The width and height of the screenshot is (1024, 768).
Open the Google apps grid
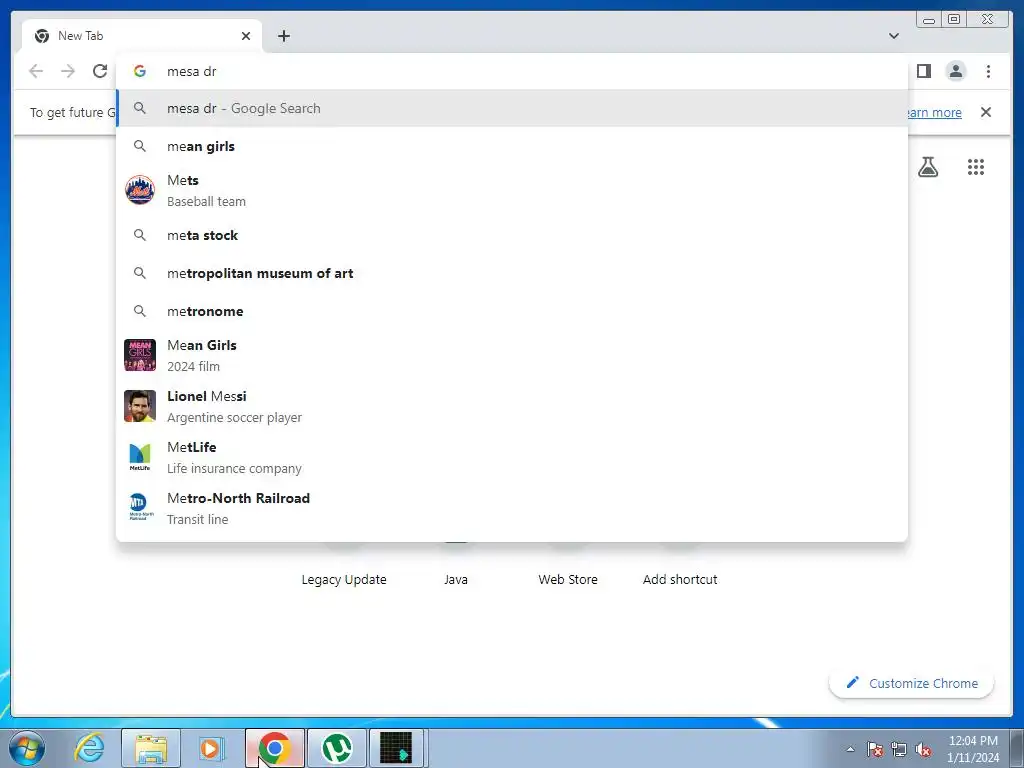tap(976, 167)
